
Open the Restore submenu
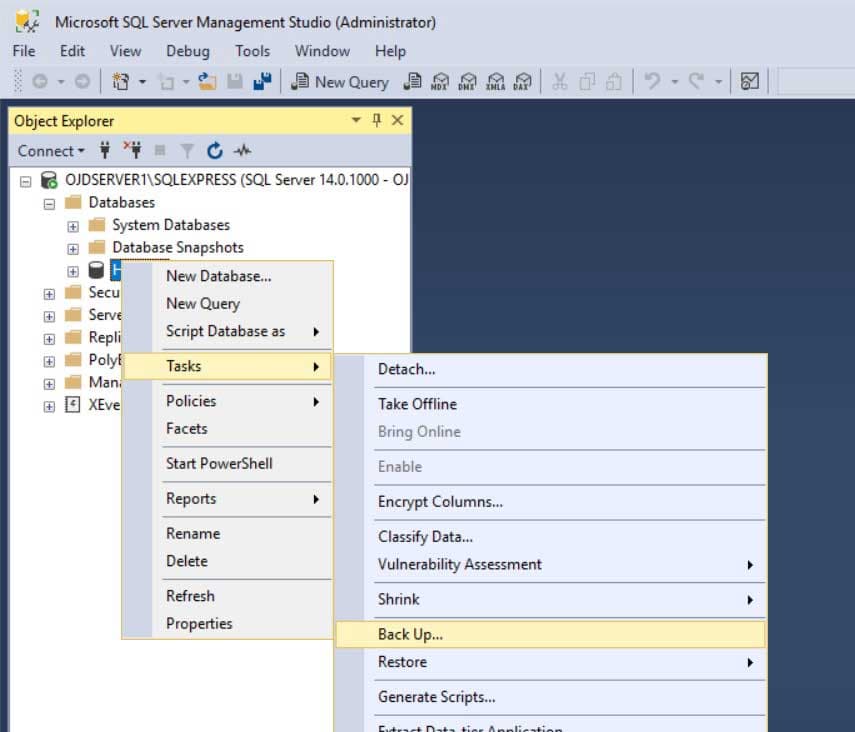551,662
